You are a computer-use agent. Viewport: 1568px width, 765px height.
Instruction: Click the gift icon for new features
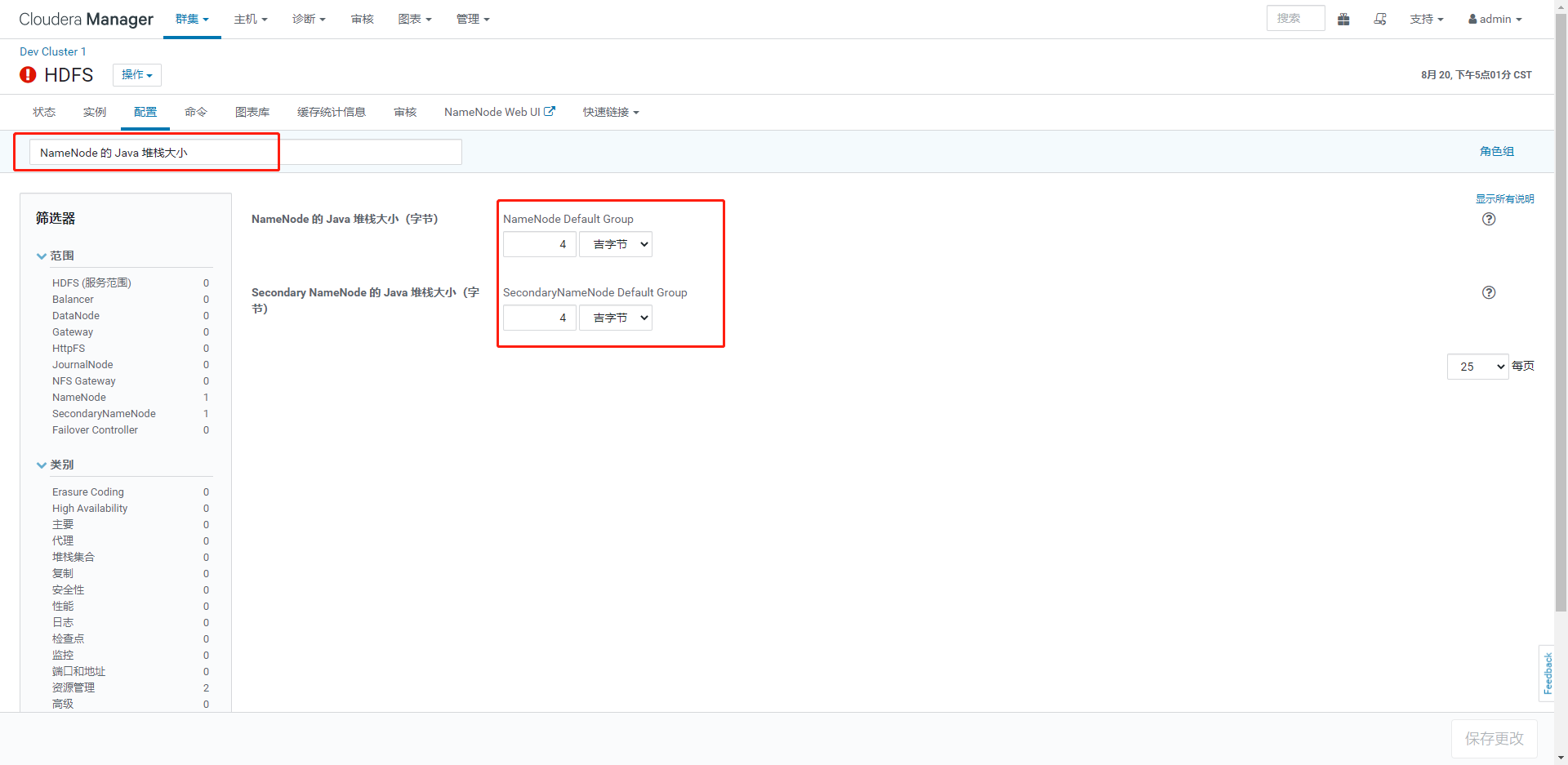[x=1343, y=19]
